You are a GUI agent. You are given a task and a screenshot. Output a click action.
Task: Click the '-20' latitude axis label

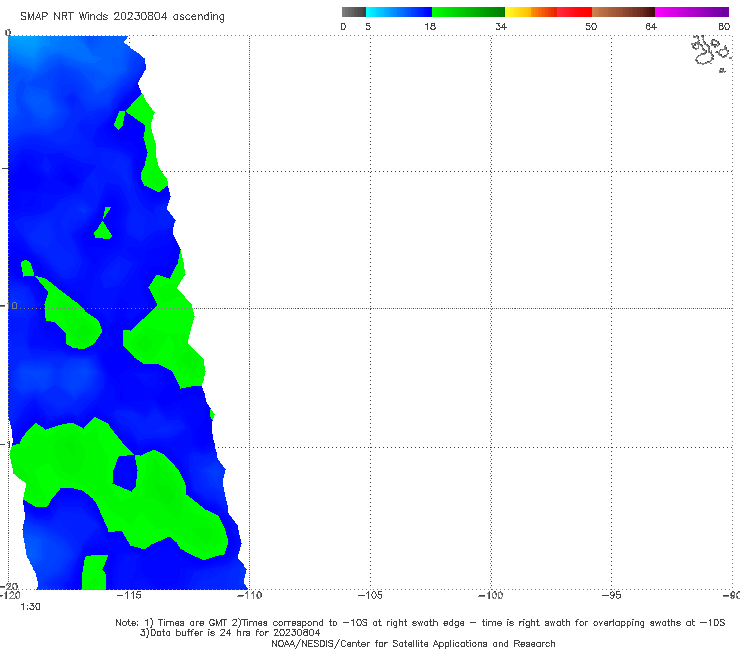point(9,587)
